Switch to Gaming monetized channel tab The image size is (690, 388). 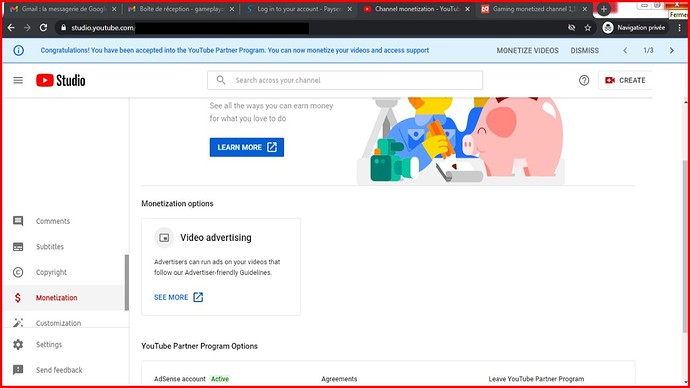[534, 9]
